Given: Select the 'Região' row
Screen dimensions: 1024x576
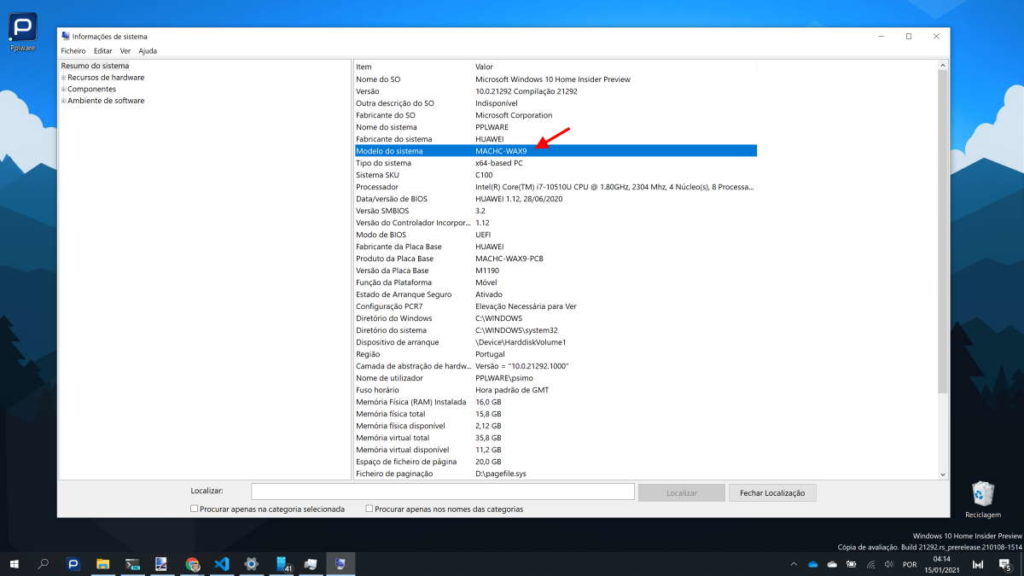Looking at the screenshot, I should pyautogui.click(x=556, y=355).
